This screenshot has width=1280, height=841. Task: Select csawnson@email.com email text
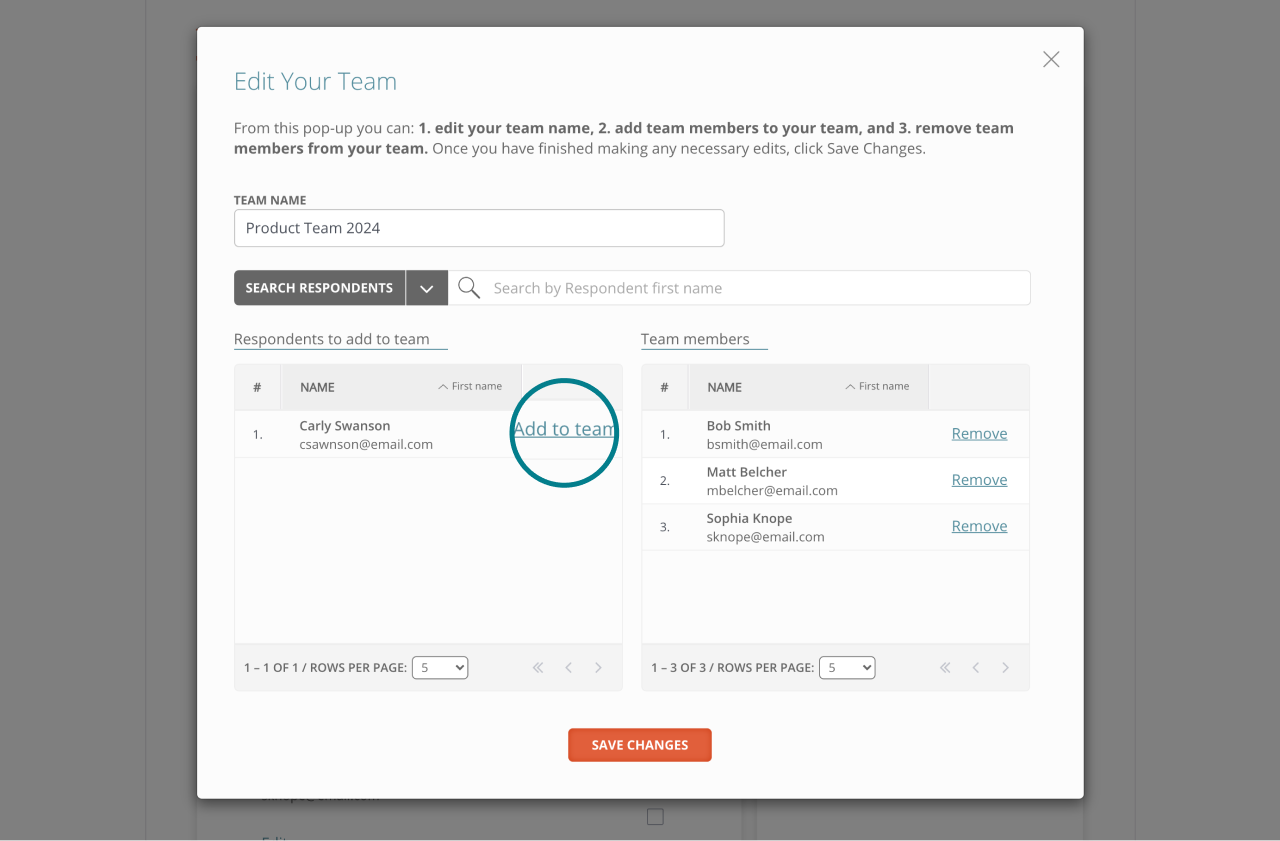pyautogui.click(x=366, y=444)
